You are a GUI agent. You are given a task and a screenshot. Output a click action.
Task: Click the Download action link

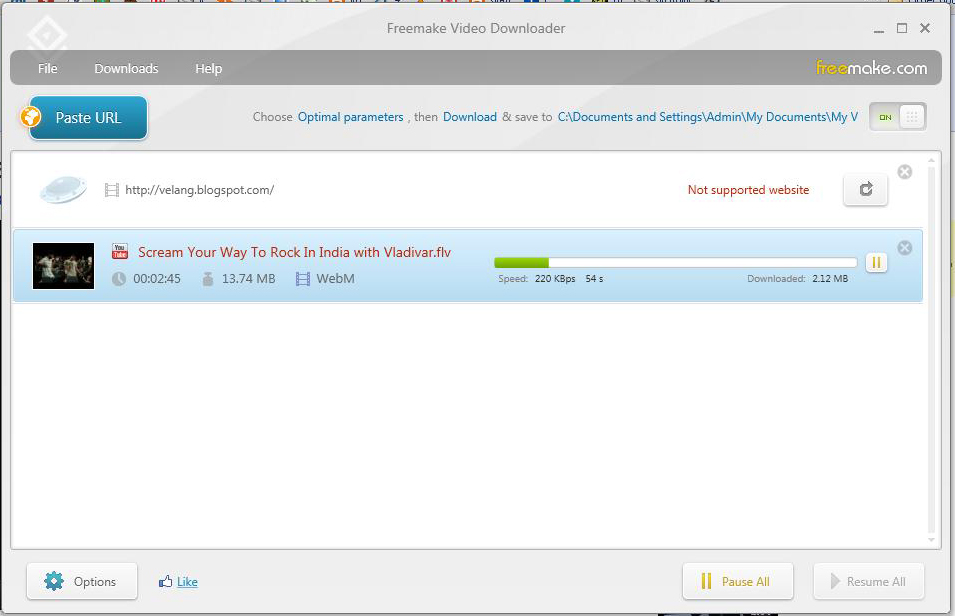(x=470, y=117)
